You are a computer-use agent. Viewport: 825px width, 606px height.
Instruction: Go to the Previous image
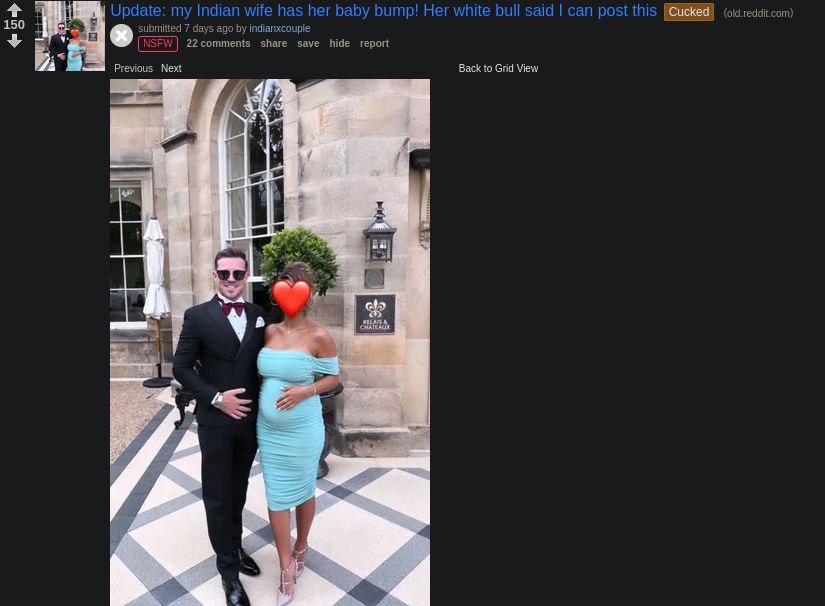coord(134,68)
